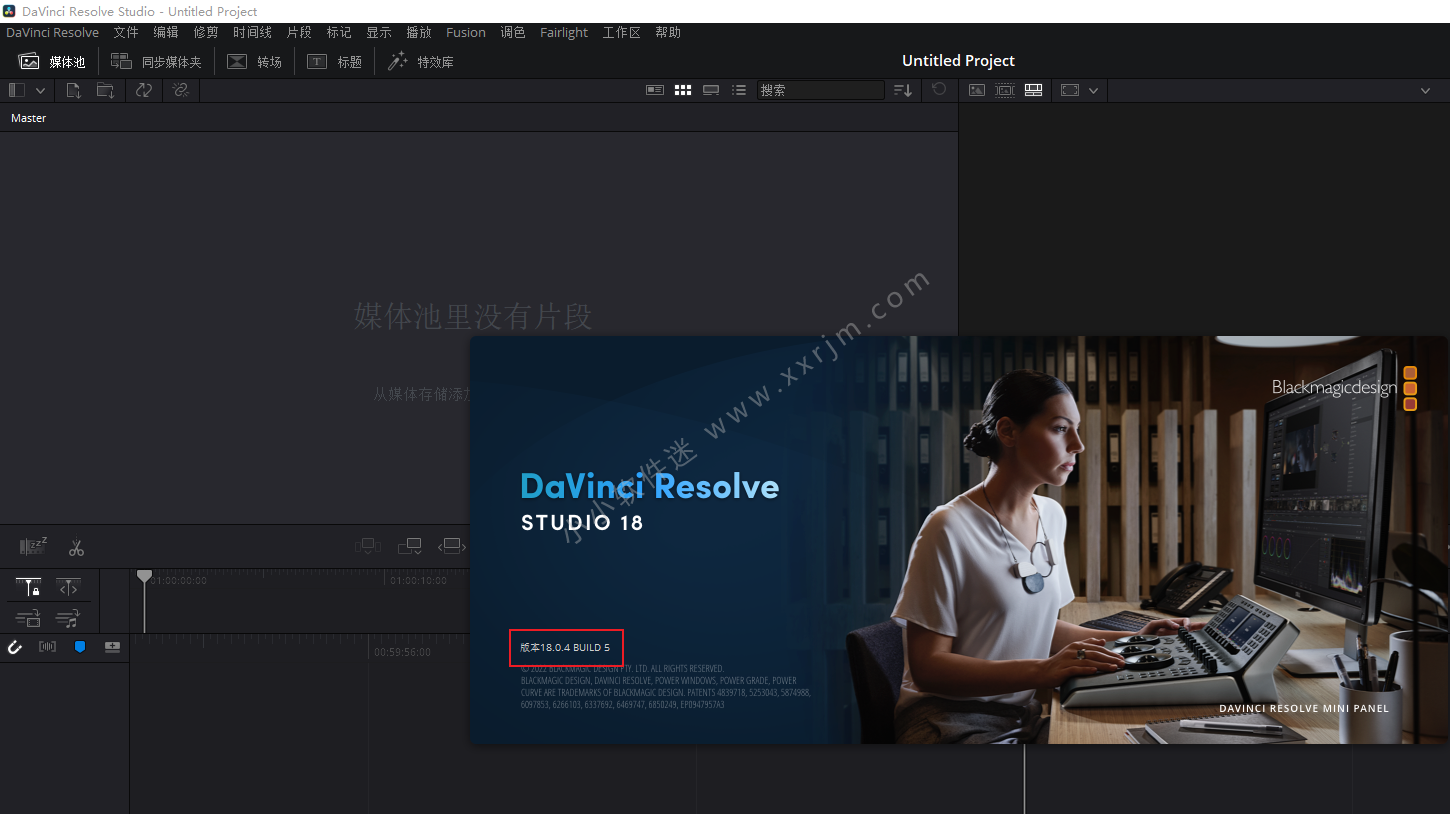Click the Untitled Project title
The width and height of the screenshot is (1450, 814).
tap(958, 61)
